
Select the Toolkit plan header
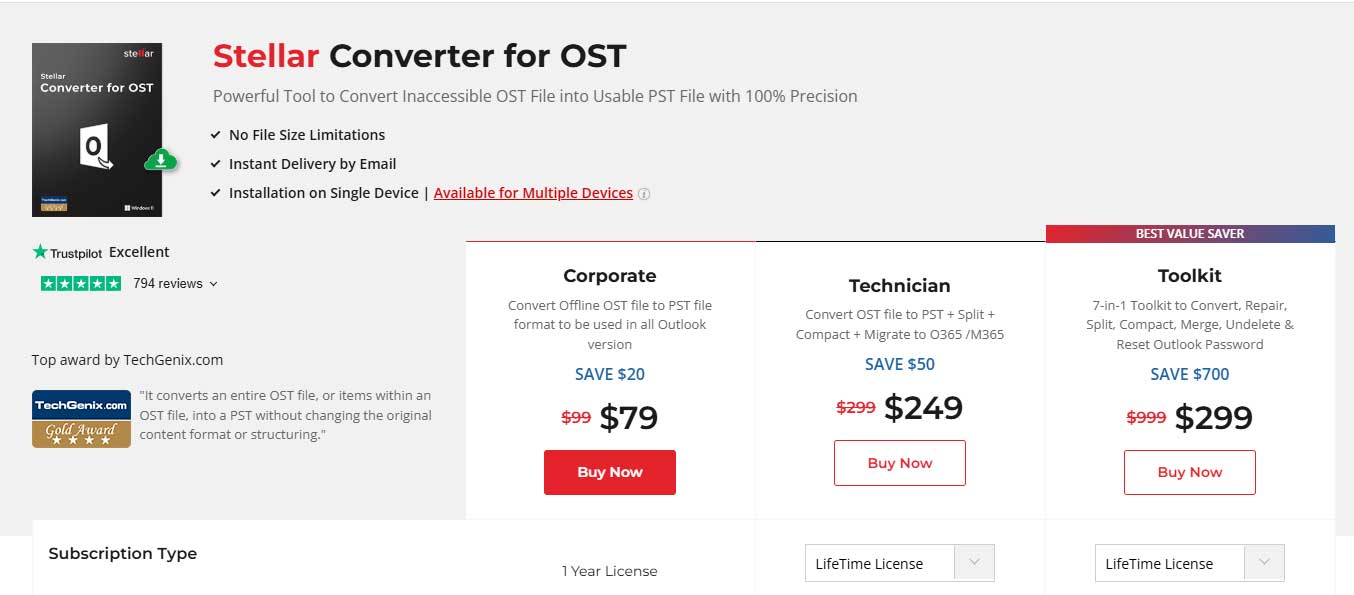click(x=1189, y=275)
